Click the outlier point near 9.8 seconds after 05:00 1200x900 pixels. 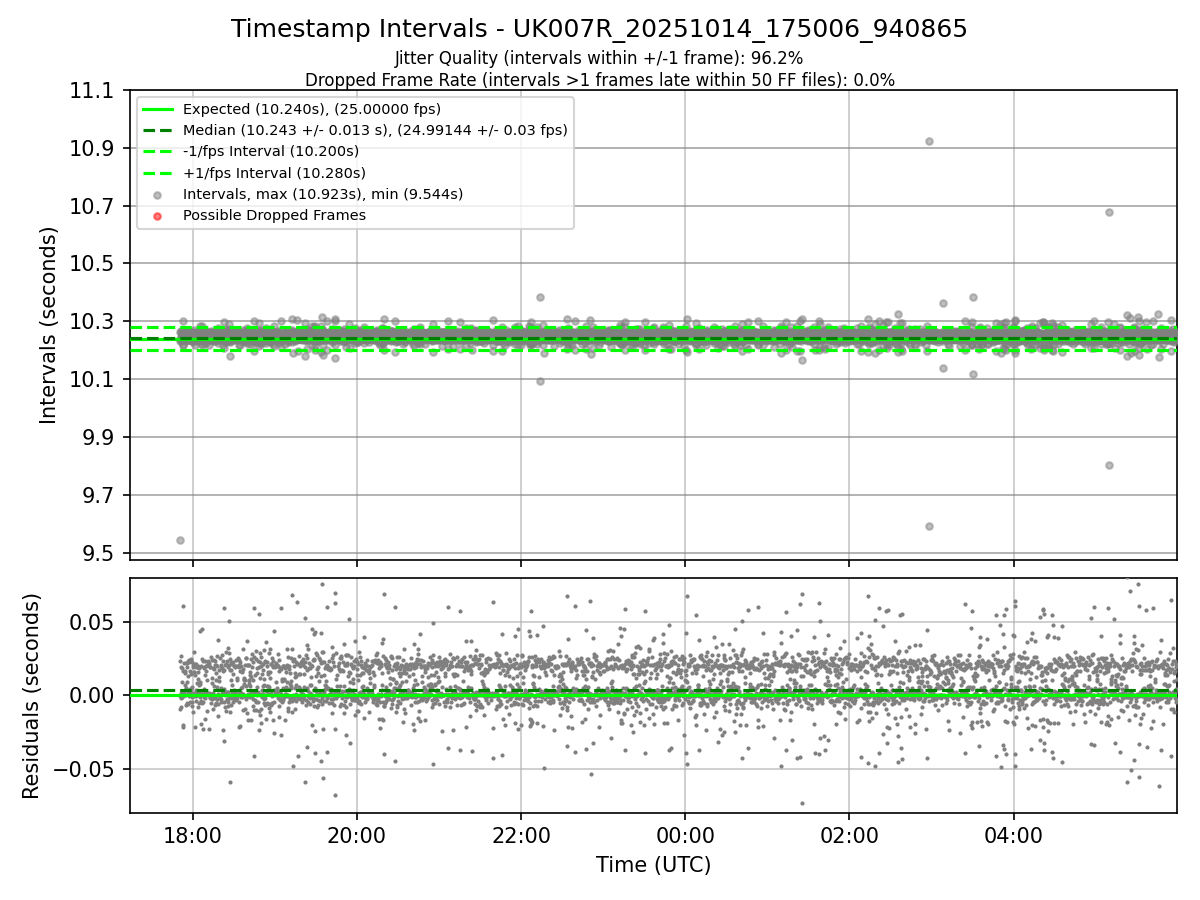(1109, 465)
